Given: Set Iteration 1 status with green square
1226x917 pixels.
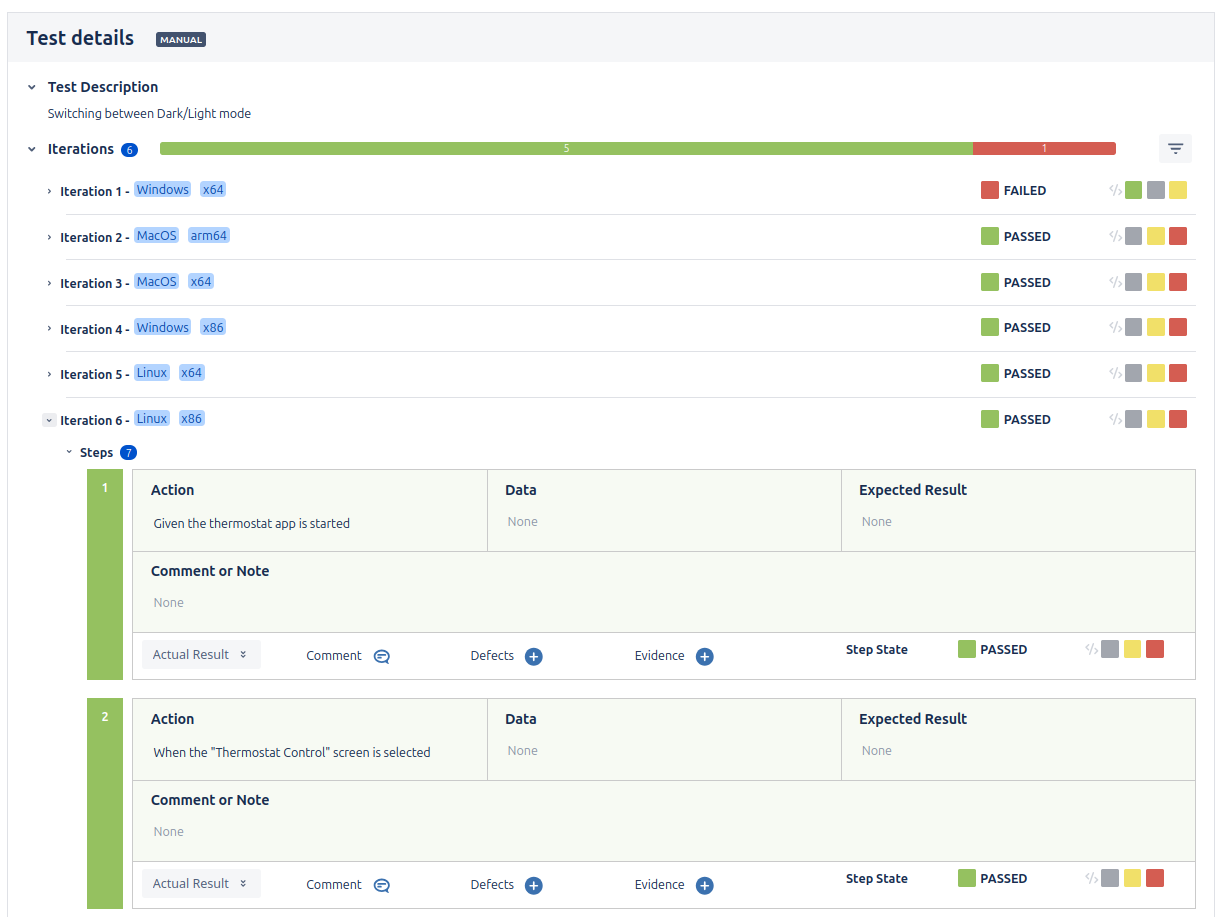Looking at the screenshot, I should tap(1133, 190).
